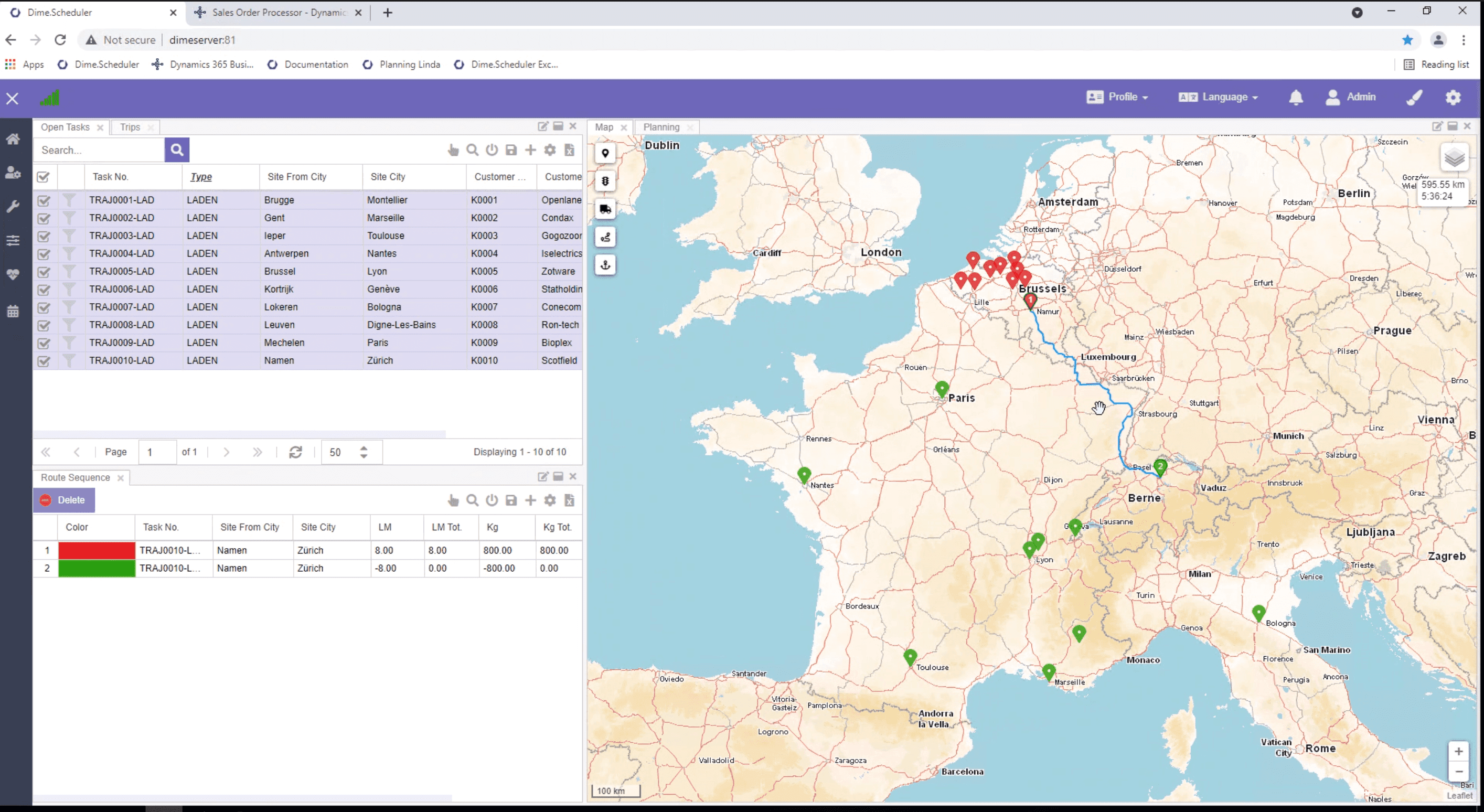
Task: Tick the checkbox on row TRAJ0010-LAD
Action: 45,361
